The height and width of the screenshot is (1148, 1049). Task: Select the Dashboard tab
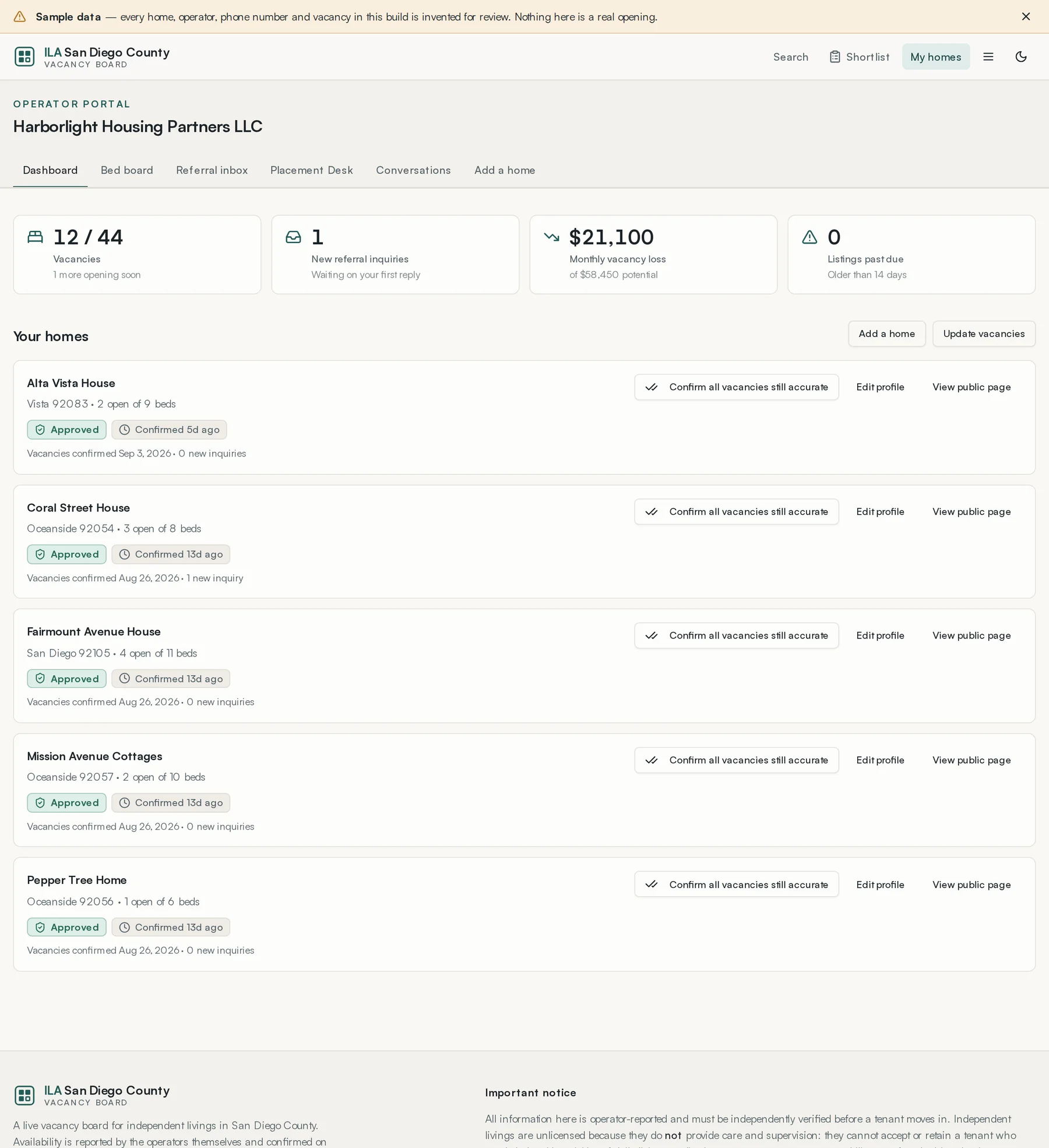(50, 170)
